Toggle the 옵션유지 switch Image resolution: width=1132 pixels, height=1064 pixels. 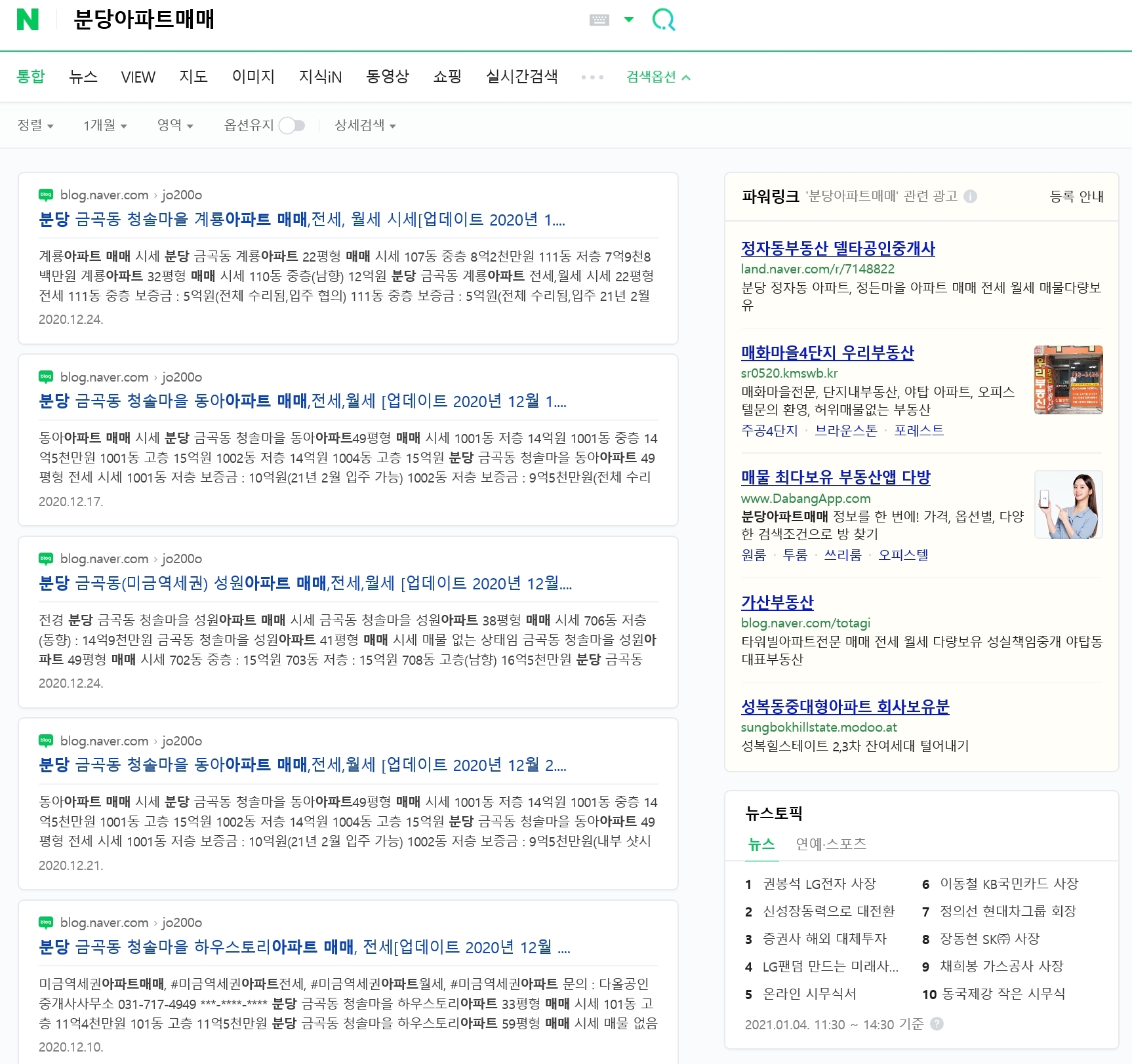click(x=292, y=125)
